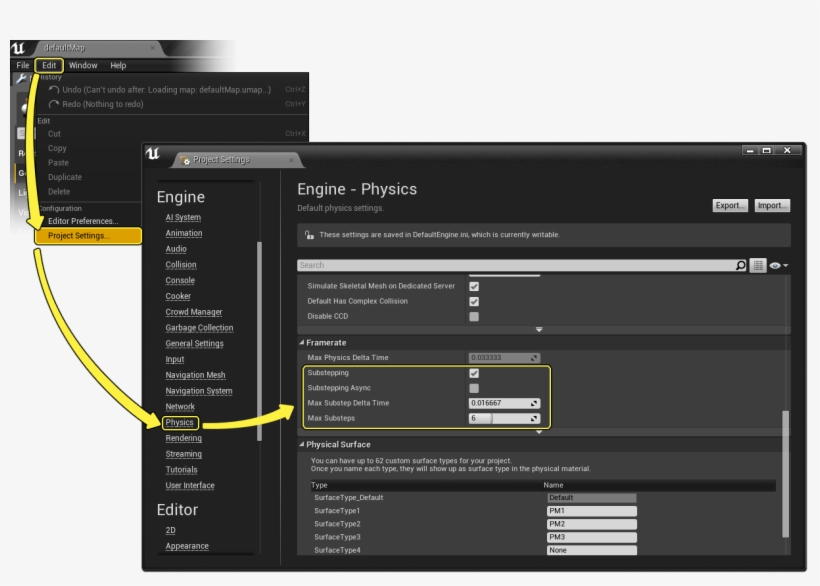The width and height of the screenshot is (820, 586).
Task: Disable the Substepping checkbox
Action: point(474,375)
